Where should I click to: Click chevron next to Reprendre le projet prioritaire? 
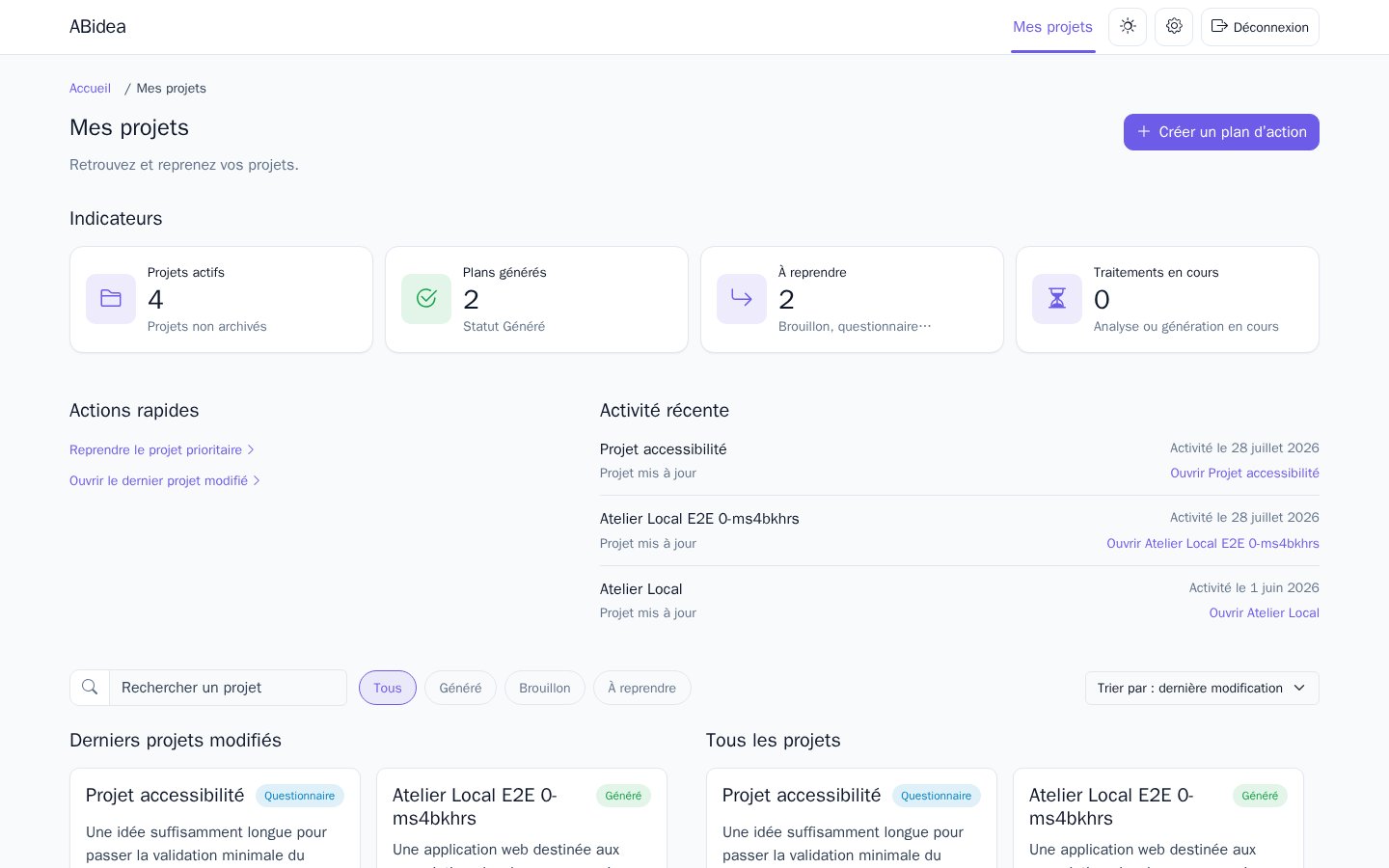click(251, 450)
